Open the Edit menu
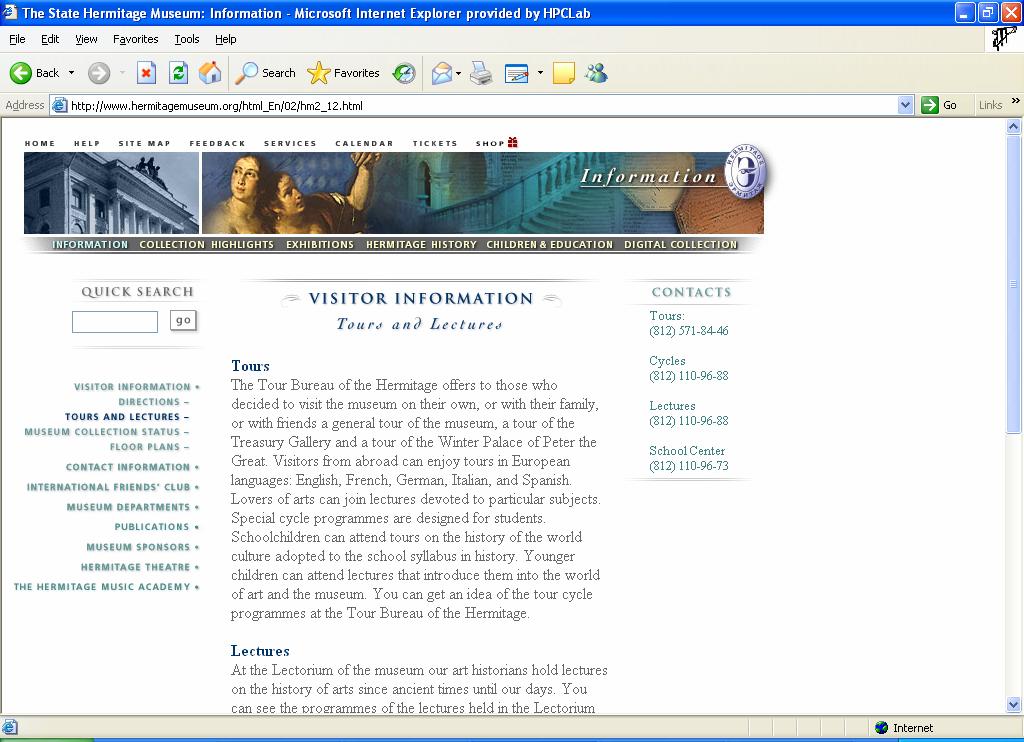 (x=50, y=39)
